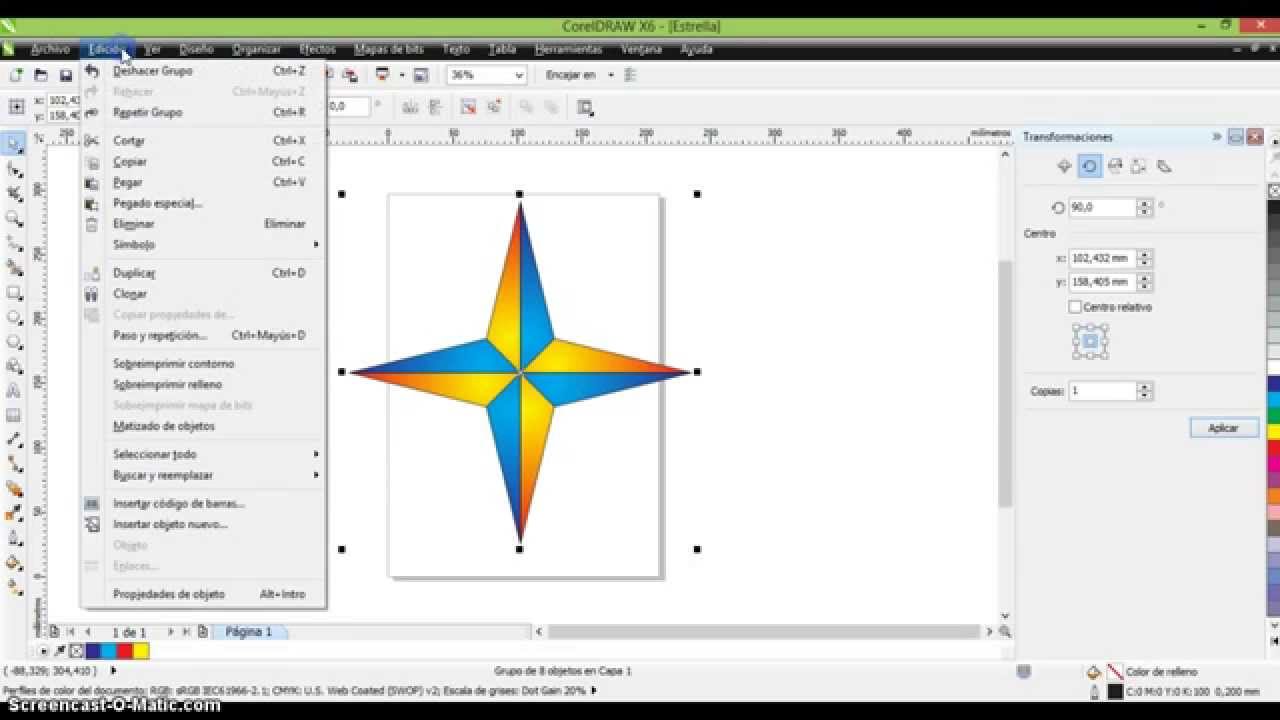The image size is (1280, 720).
Task: Click the horizontal scrollbar below the canvas
Action: click(x=764, y=632)
